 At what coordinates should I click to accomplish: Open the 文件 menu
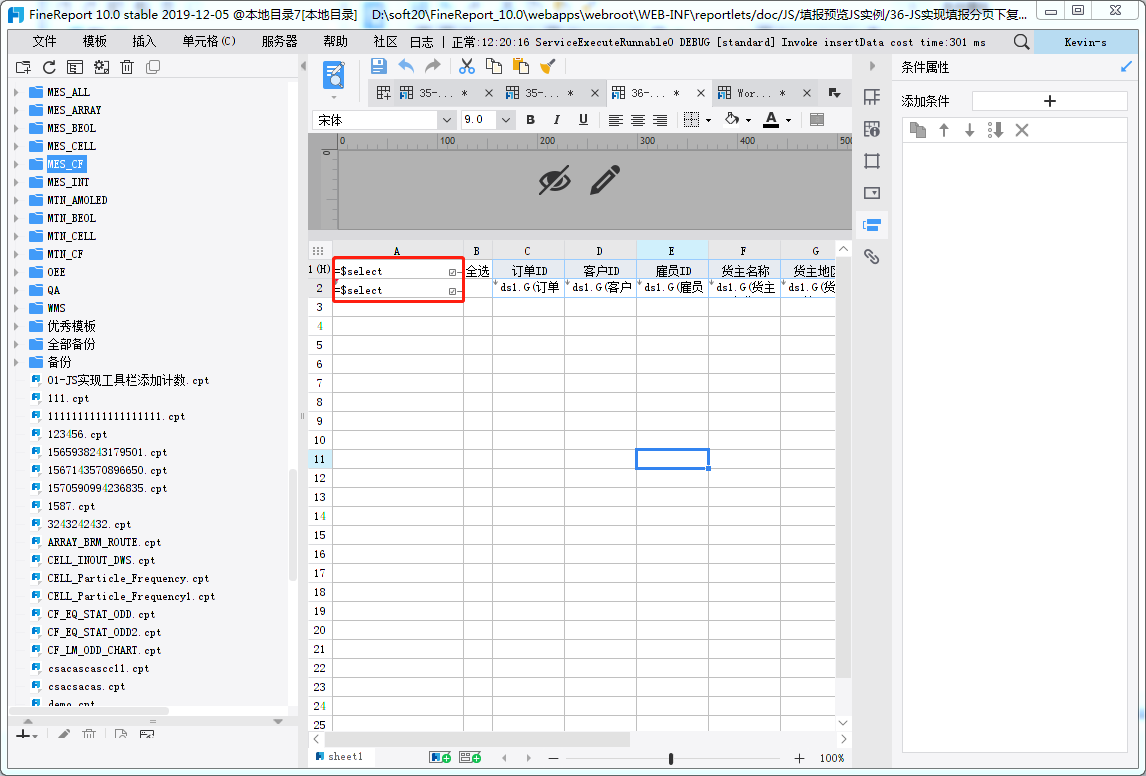(45, 42)
